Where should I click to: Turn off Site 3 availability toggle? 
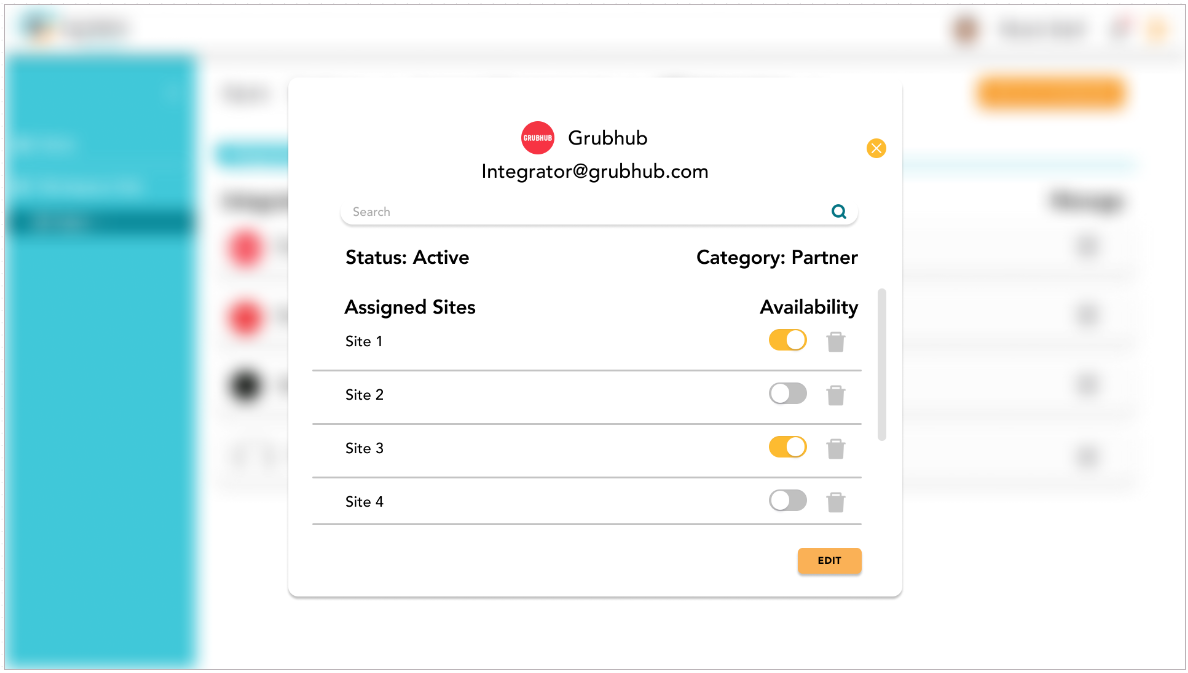pyautogui.click(x=788, y=447)
